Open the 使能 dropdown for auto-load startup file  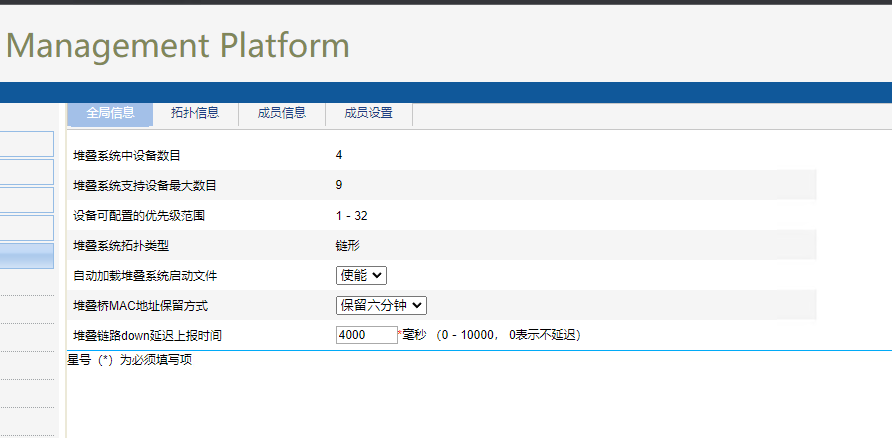click(361, 275)
